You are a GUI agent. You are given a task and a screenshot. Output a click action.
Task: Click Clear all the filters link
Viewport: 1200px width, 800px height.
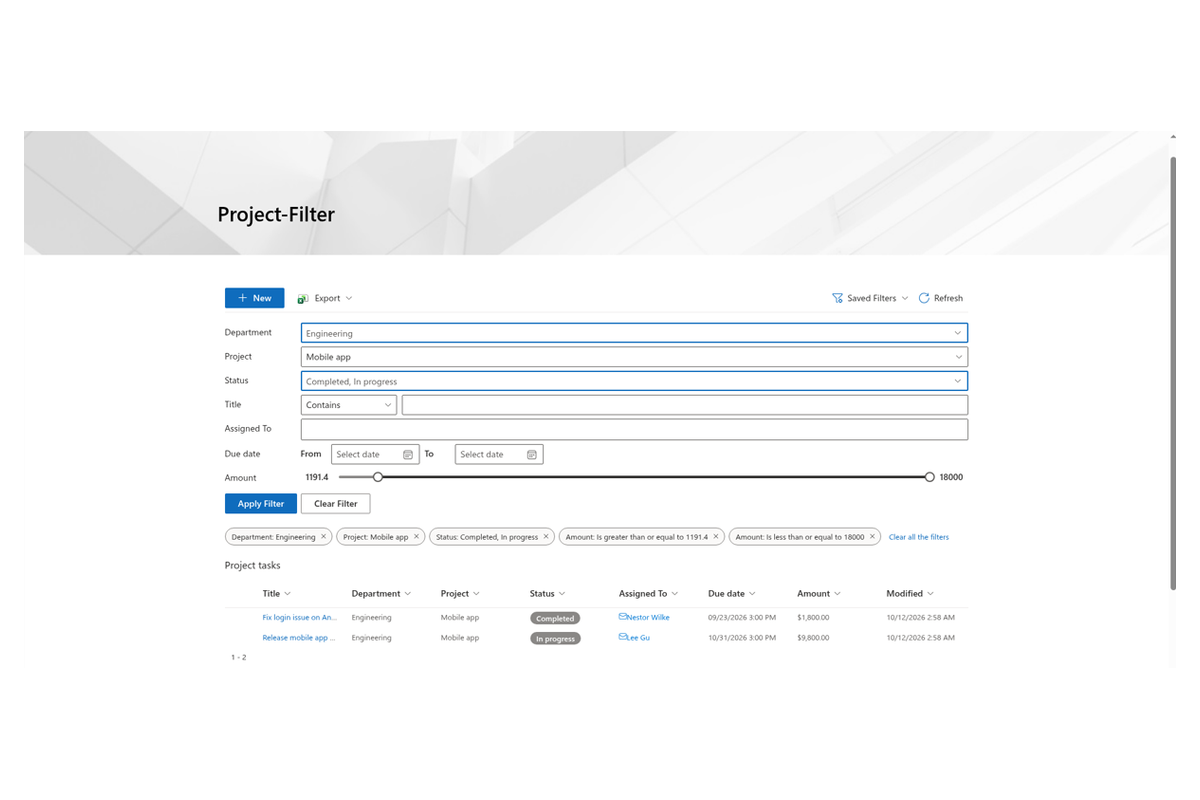pyautogui.click(x=919, y=537)
